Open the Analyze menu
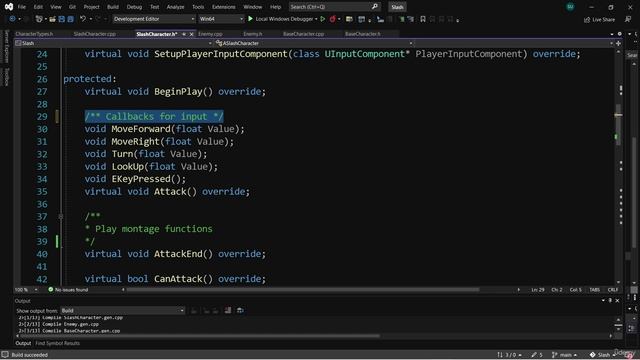640x360 pixels. [176, 7]
